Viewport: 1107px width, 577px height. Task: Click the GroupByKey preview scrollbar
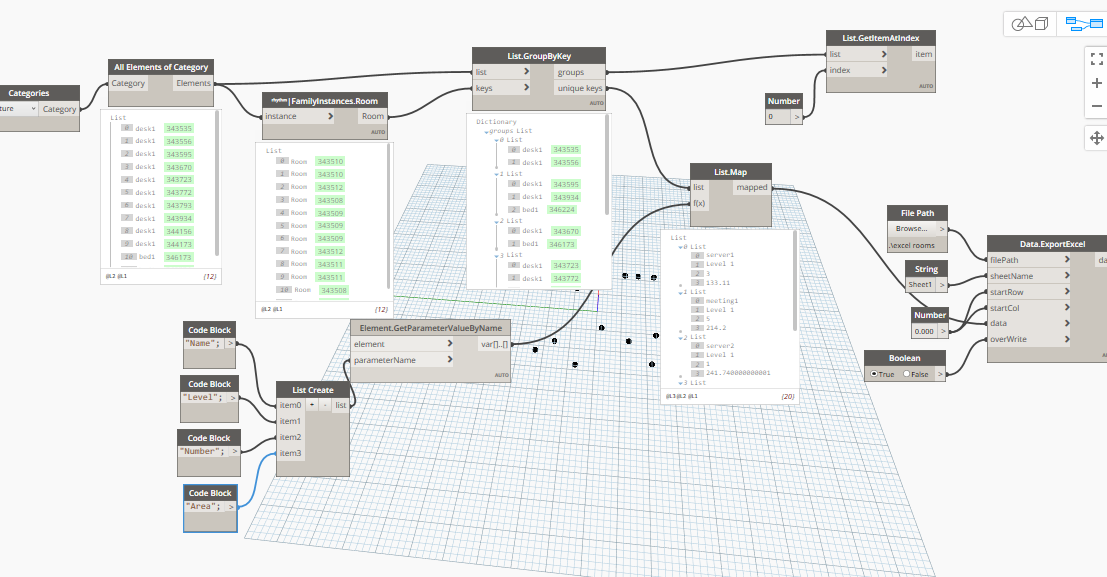click(x=606, y=165)
